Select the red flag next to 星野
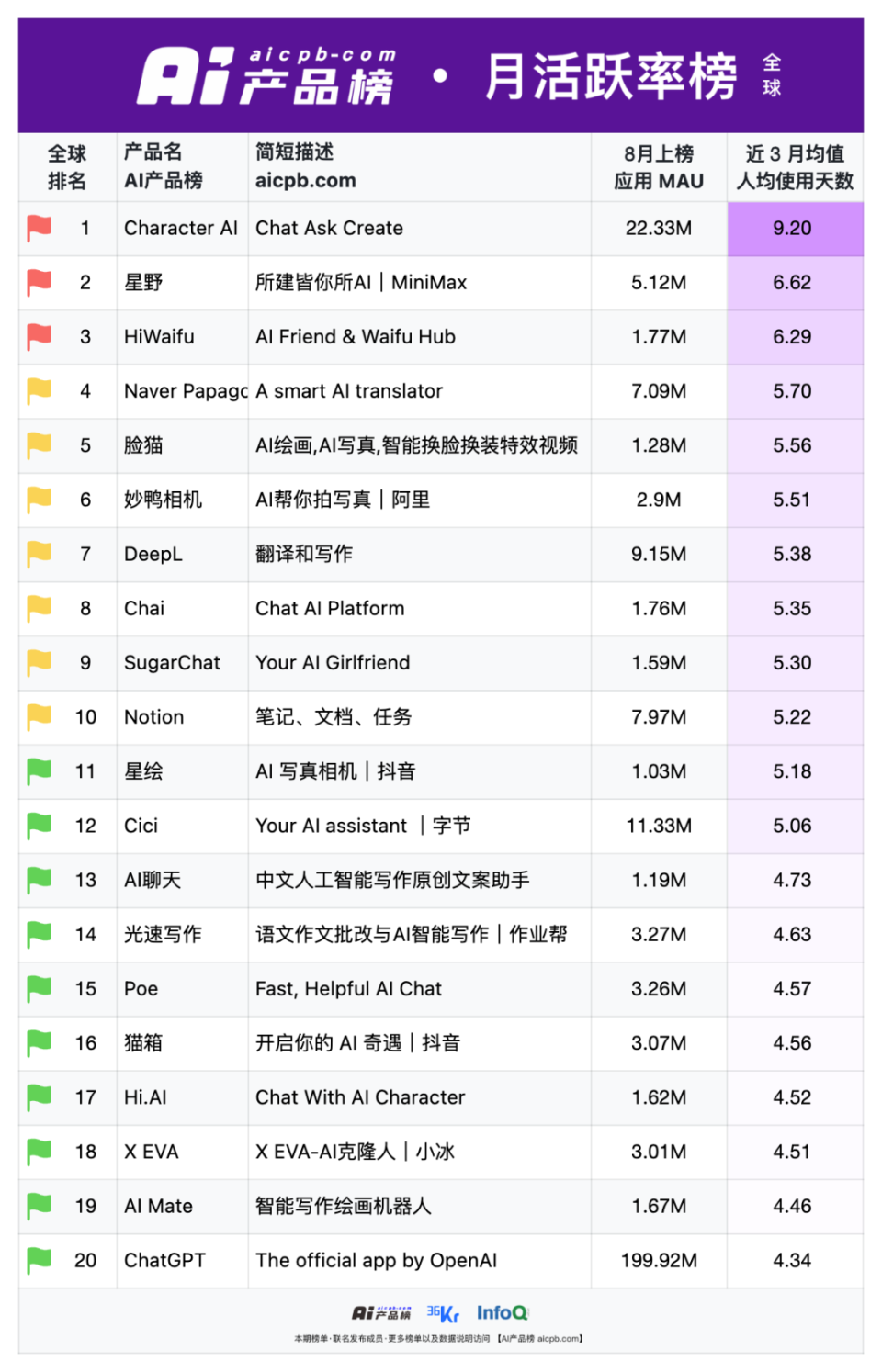The image size is (882, 1372). (x=38, y=283)
